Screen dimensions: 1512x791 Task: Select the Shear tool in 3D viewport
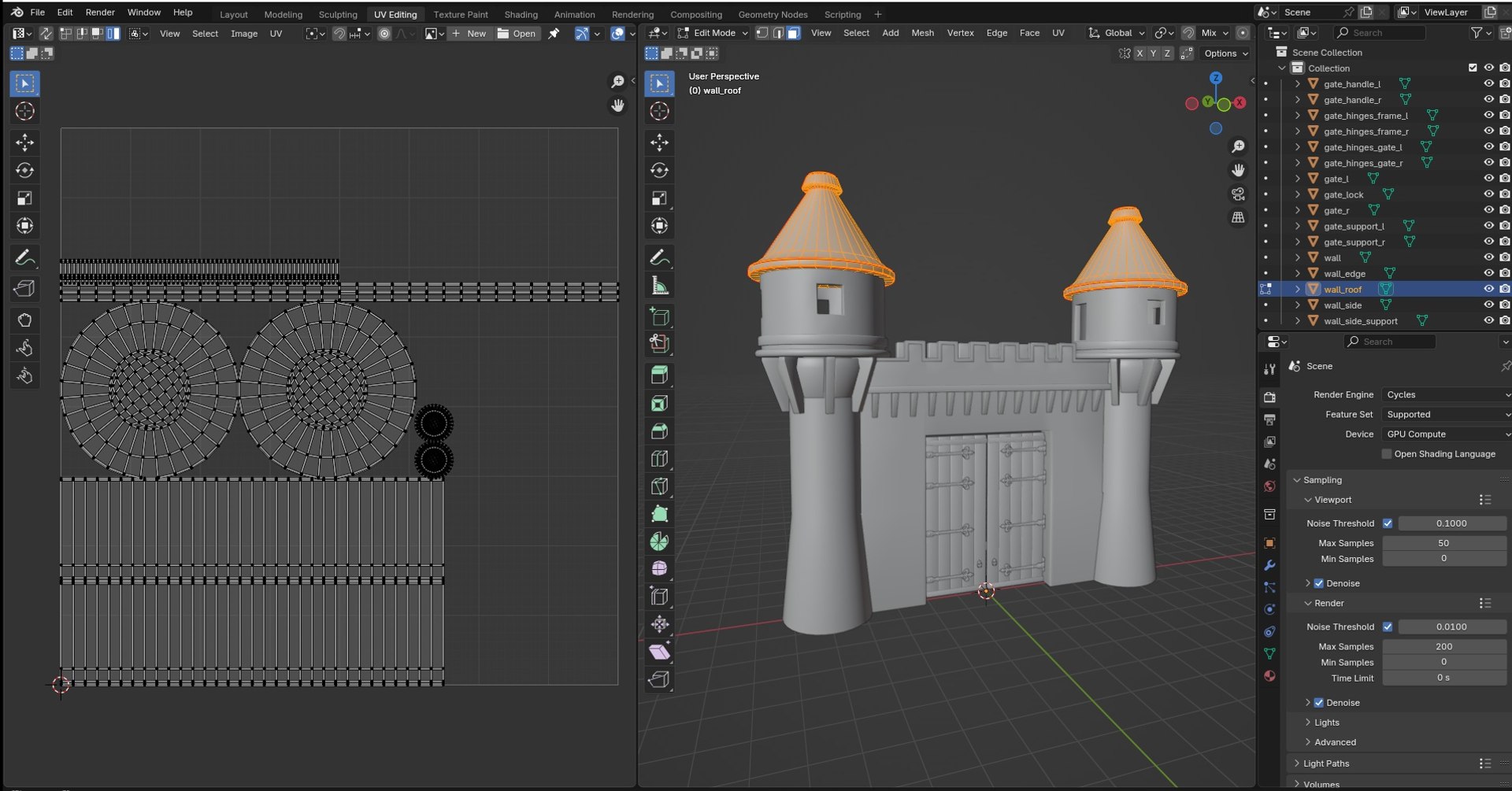pyautogui.click(x=659, y=652)
